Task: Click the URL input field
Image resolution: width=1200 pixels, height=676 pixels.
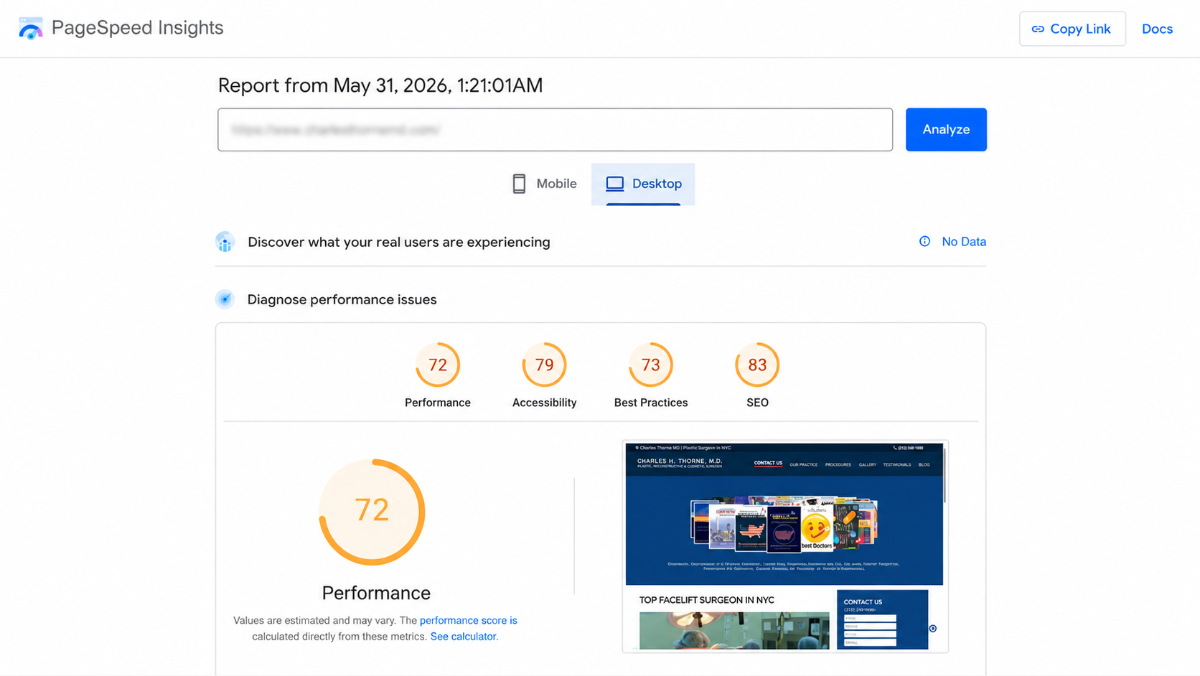Action: (555, 130)
